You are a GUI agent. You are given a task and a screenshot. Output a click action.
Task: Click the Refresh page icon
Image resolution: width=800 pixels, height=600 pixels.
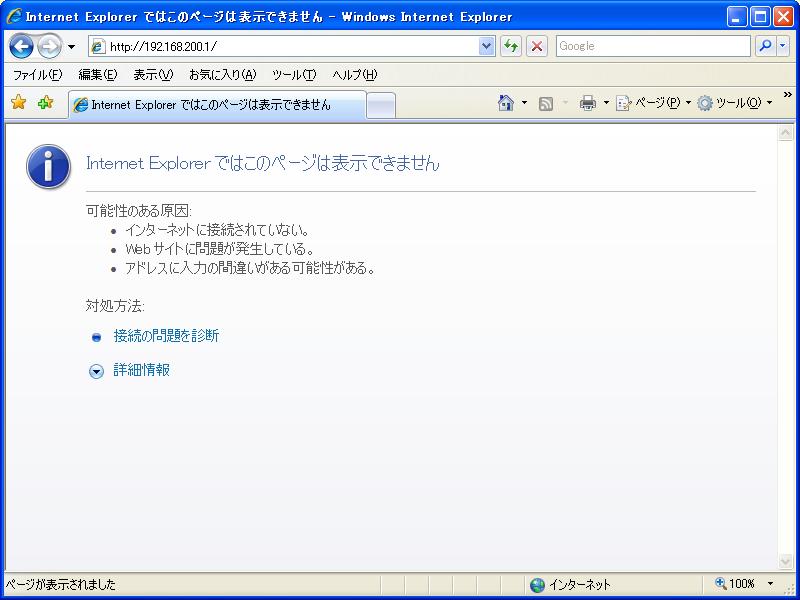click(x=511, y=46)
